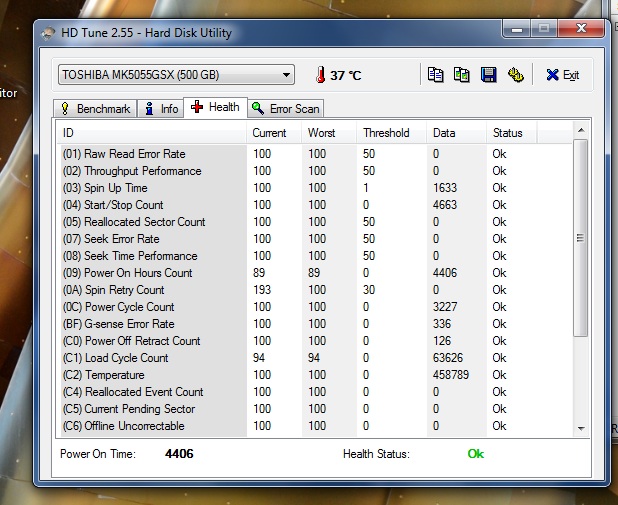Click the Threshold column header

point(392,133)
